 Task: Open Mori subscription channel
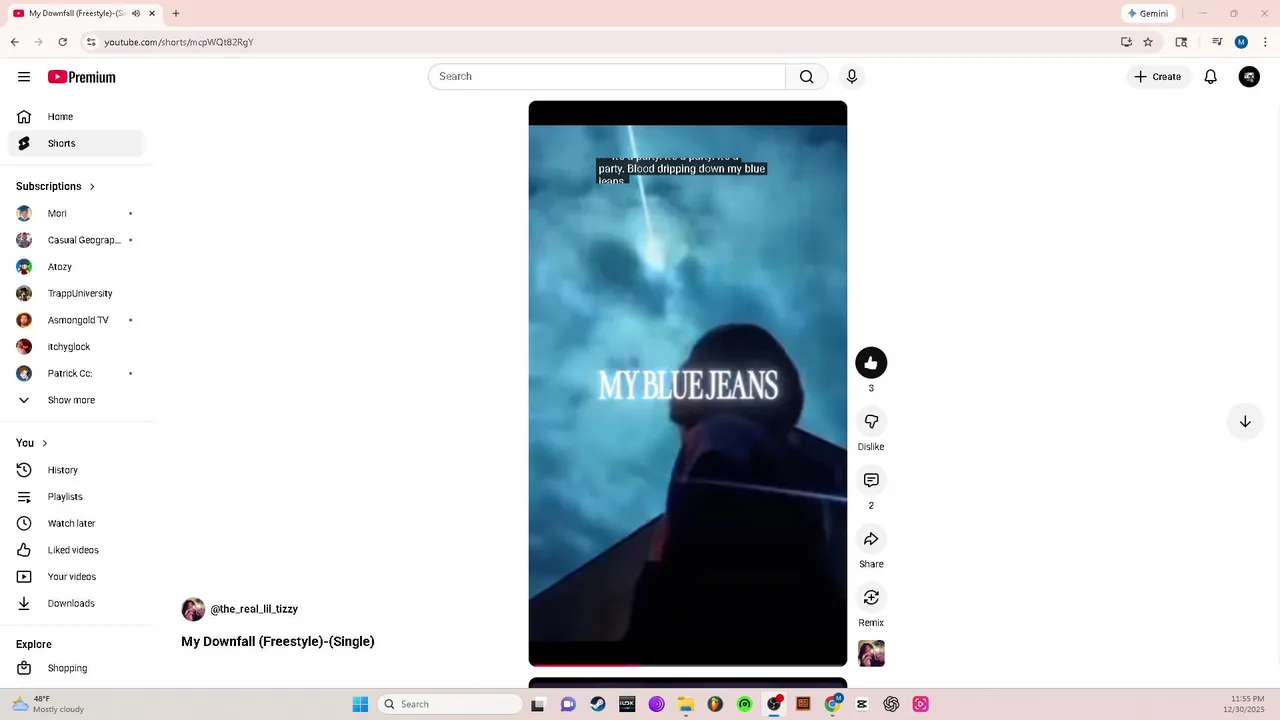coord(77,213)
